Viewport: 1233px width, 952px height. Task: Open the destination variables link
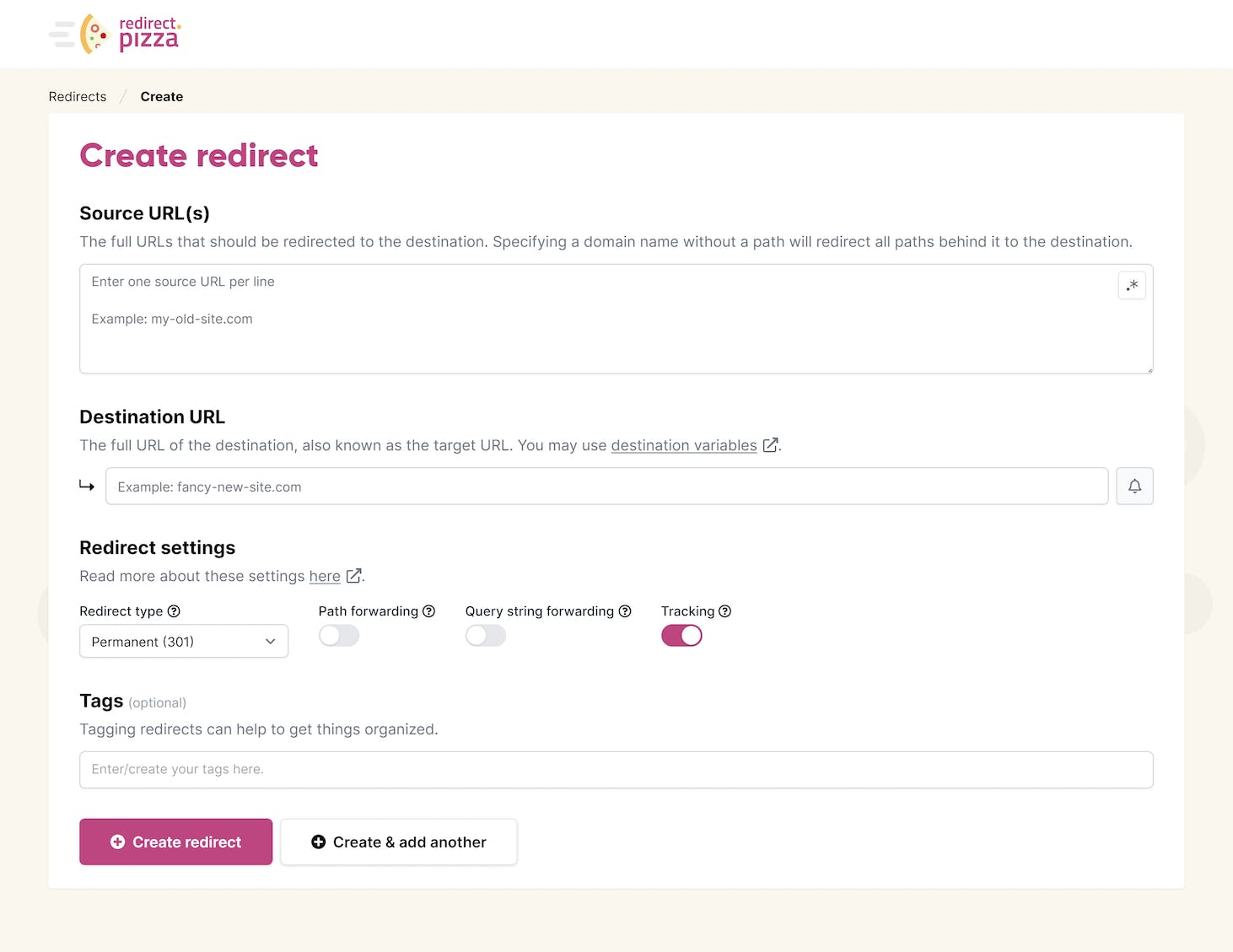pos(684,445)
